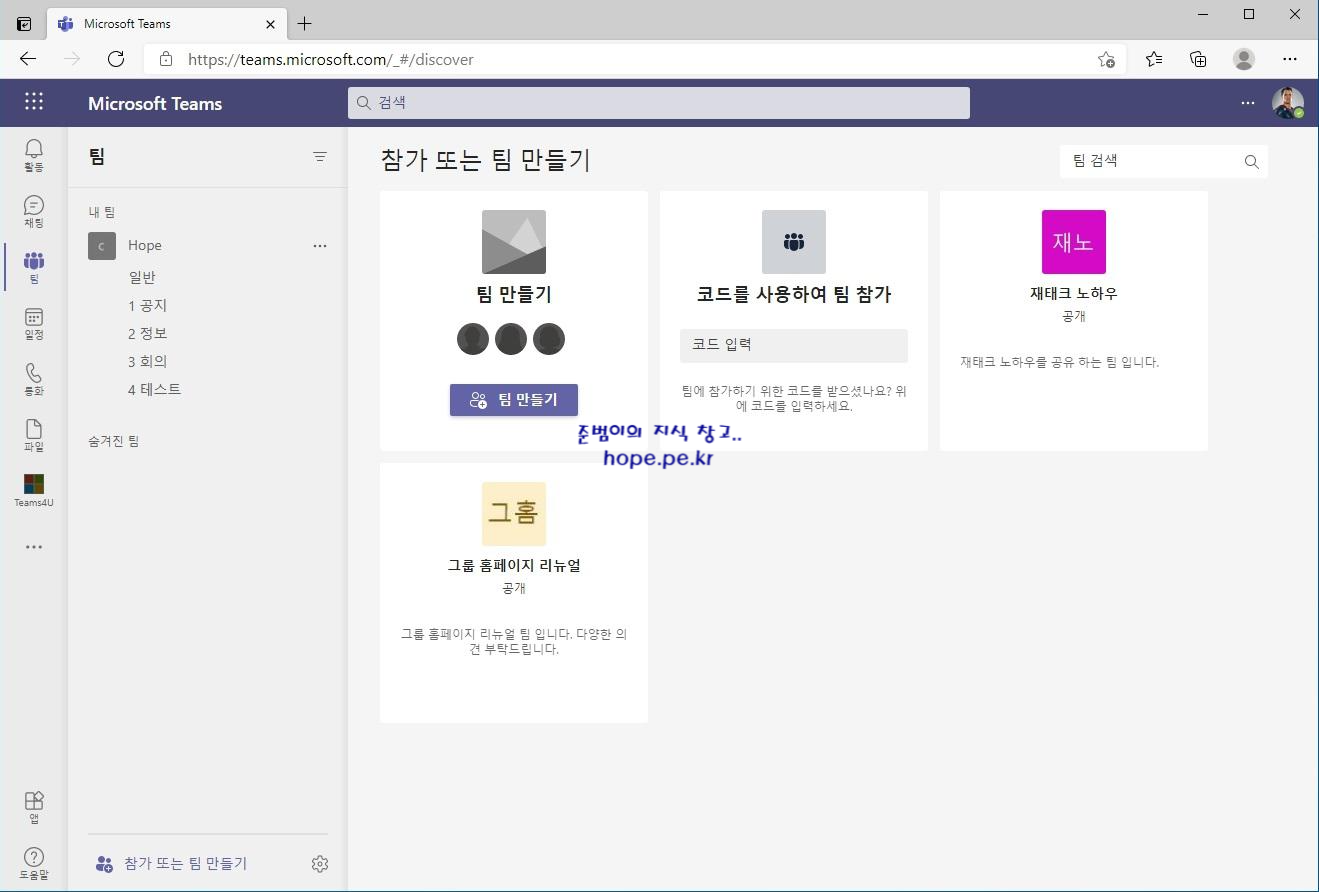Open the 그룹 홈페이지 리뉴얼 team card

(514, 592)
